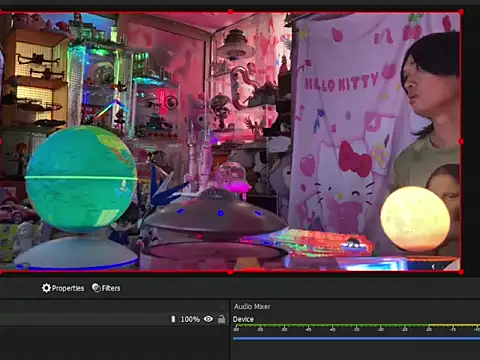This screenshot has width=480, height=360.
Task: Click the glowing moon lamp in preview
Action: tap(415, 219)
